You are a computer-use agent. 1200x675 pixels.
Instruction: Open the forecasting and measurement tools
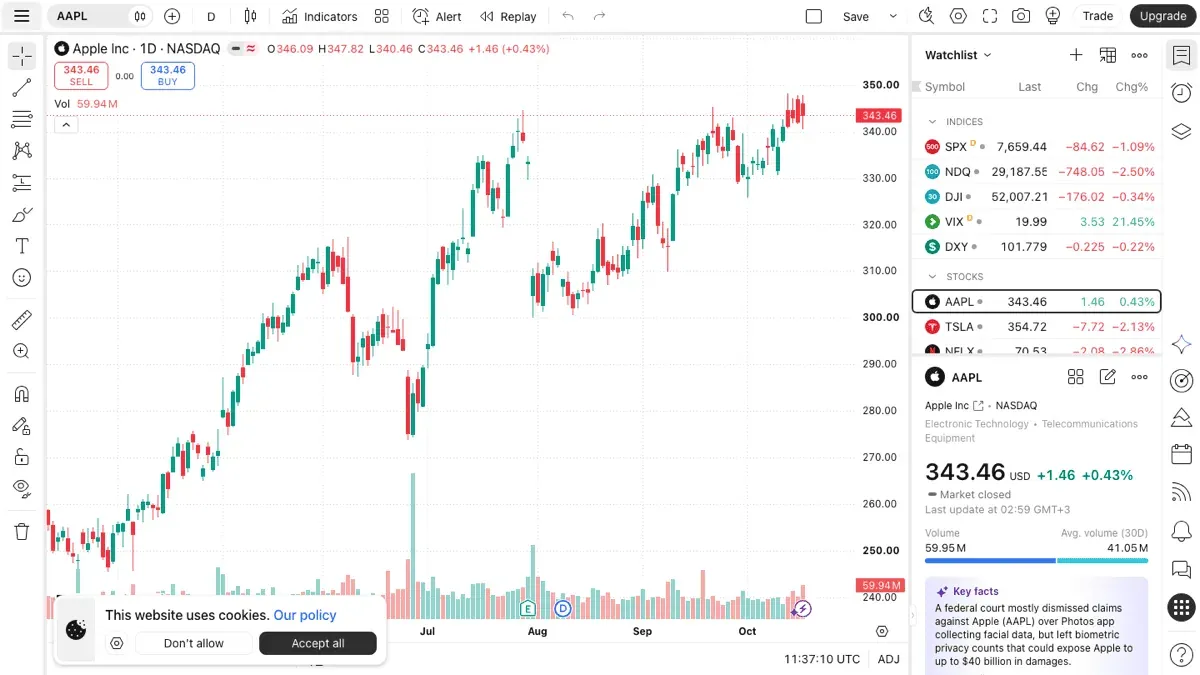tap(21, 183)
